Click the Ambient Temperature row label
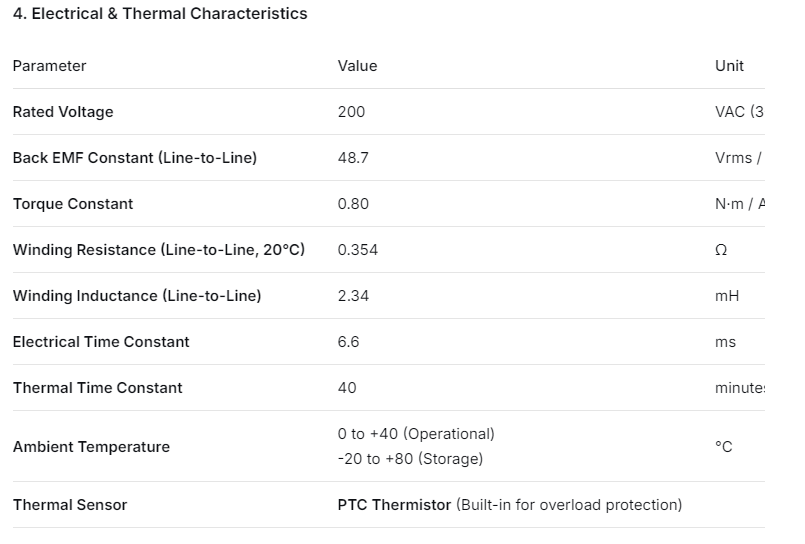 [91, 447]
